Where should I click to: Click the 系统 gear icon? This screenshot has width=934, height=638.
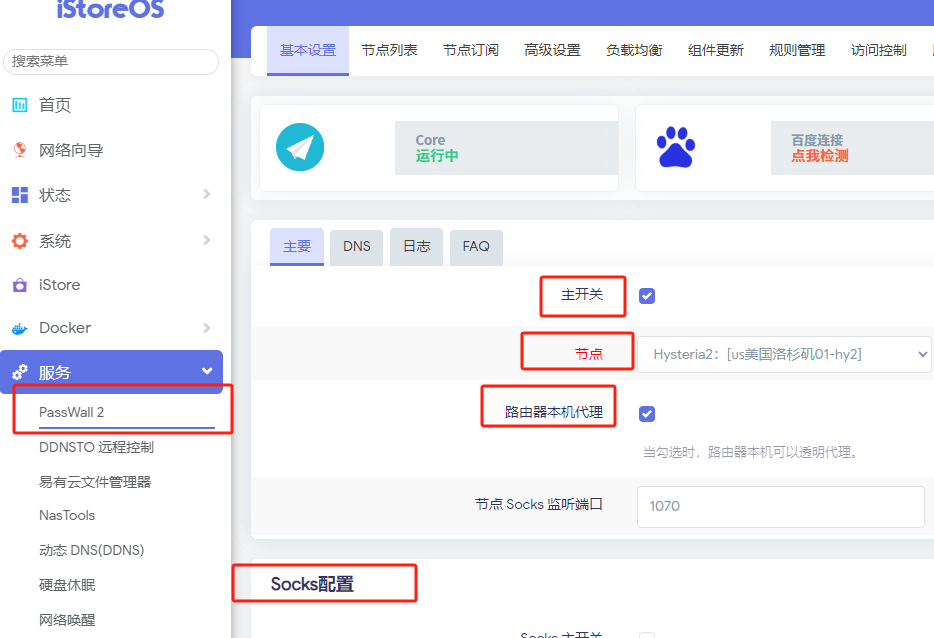point(19,241)
